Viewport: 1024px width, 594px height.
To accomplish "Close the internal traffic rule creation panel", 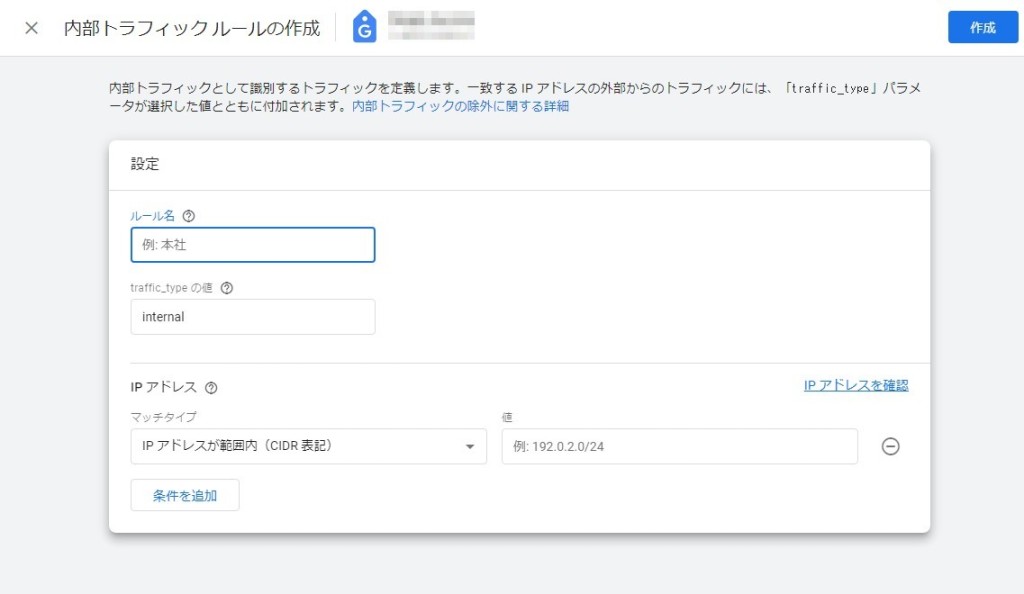I will pos(31,28).
